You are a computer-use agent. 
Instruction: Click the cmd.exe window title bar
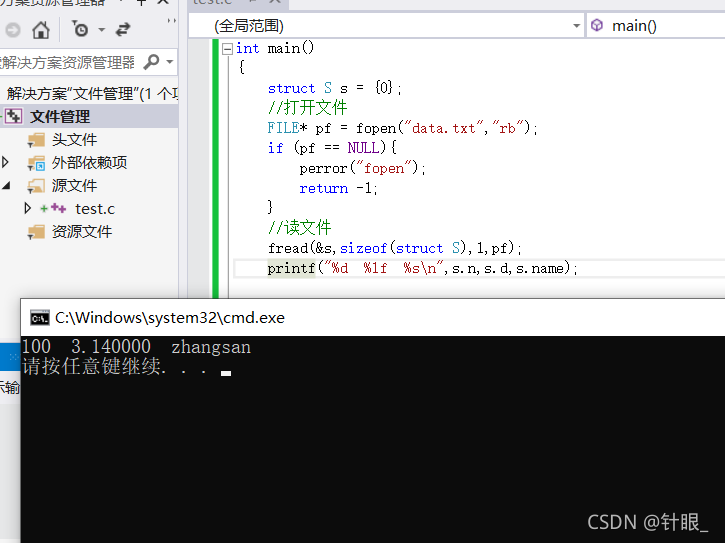373,318
